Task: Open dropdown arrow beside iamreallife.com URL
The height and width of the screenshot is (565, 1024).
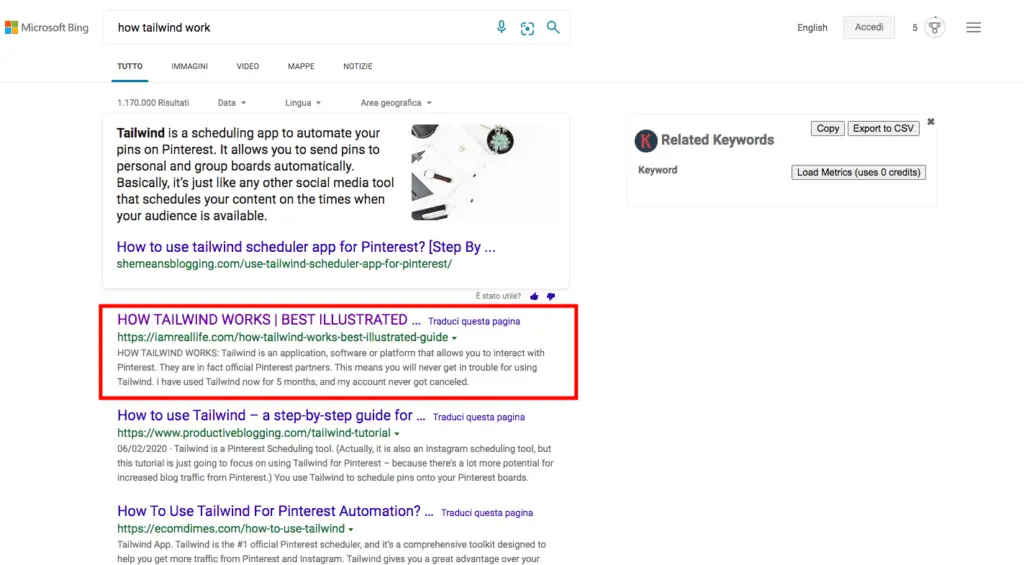Action: (455, 338)
